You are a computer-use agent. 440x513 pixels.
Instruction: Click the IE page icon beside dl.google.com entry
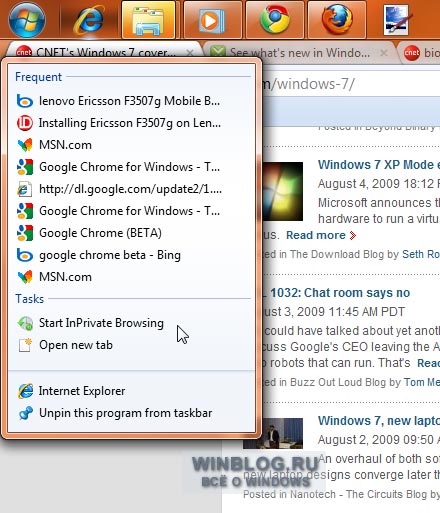(25, 189)
